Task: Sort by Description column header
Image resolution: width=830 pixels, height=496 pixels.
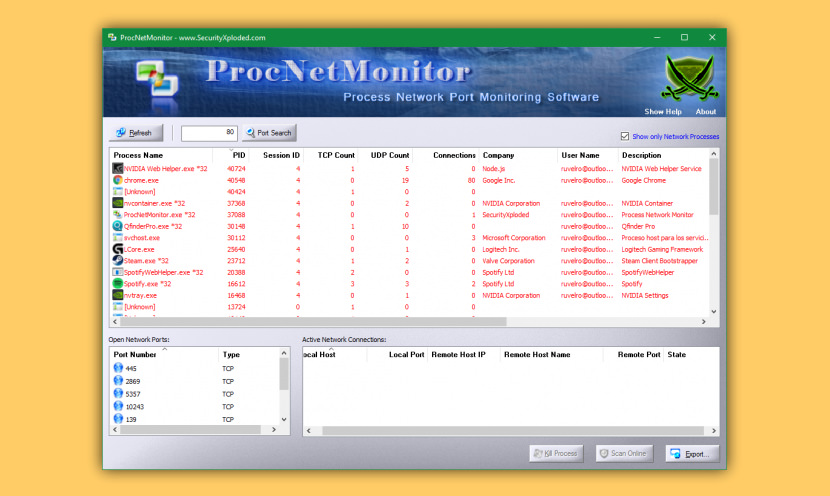Action: (x=664, y=155)
